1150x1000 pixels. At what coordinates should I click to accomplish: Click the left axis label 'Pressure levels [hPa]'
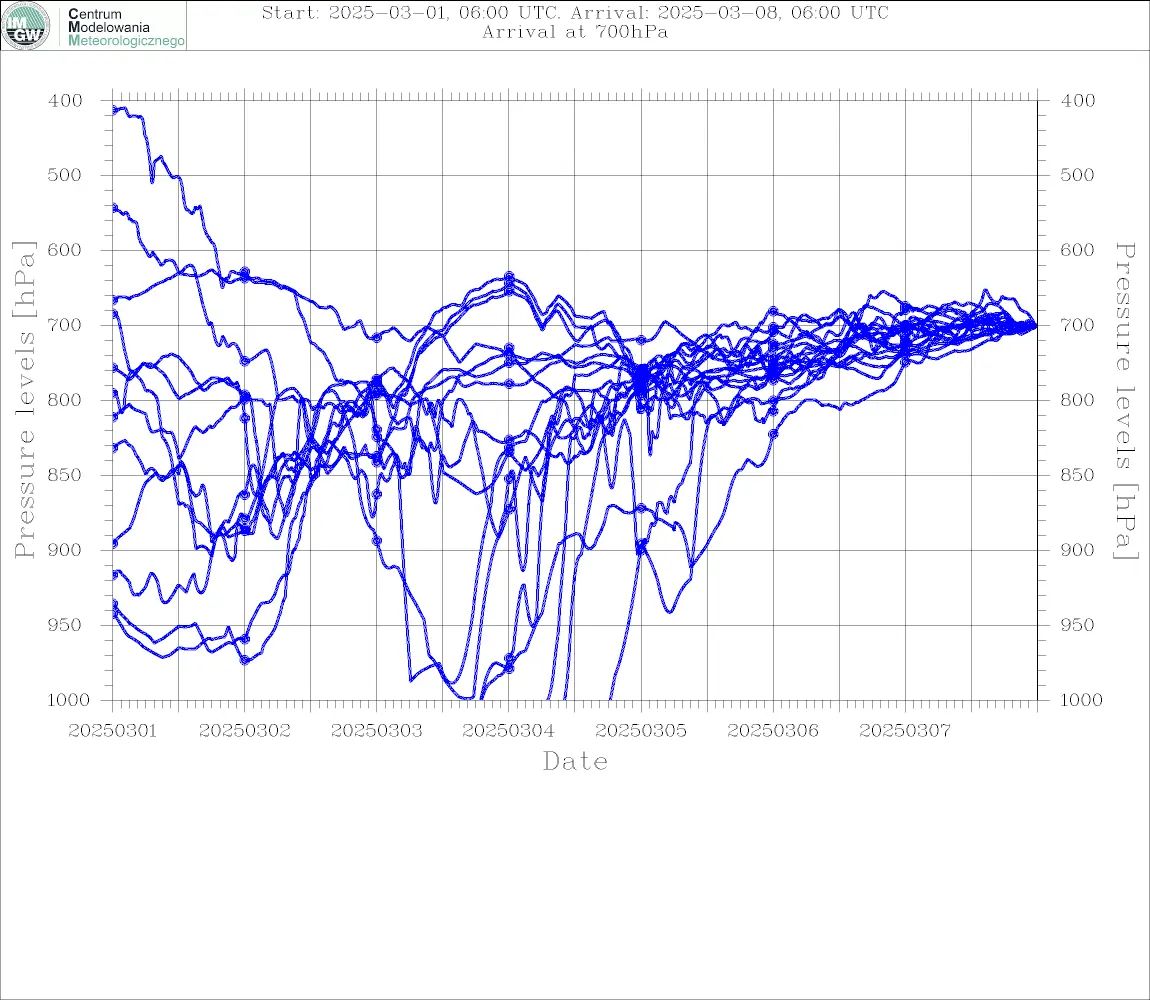(x=24, y=400)
